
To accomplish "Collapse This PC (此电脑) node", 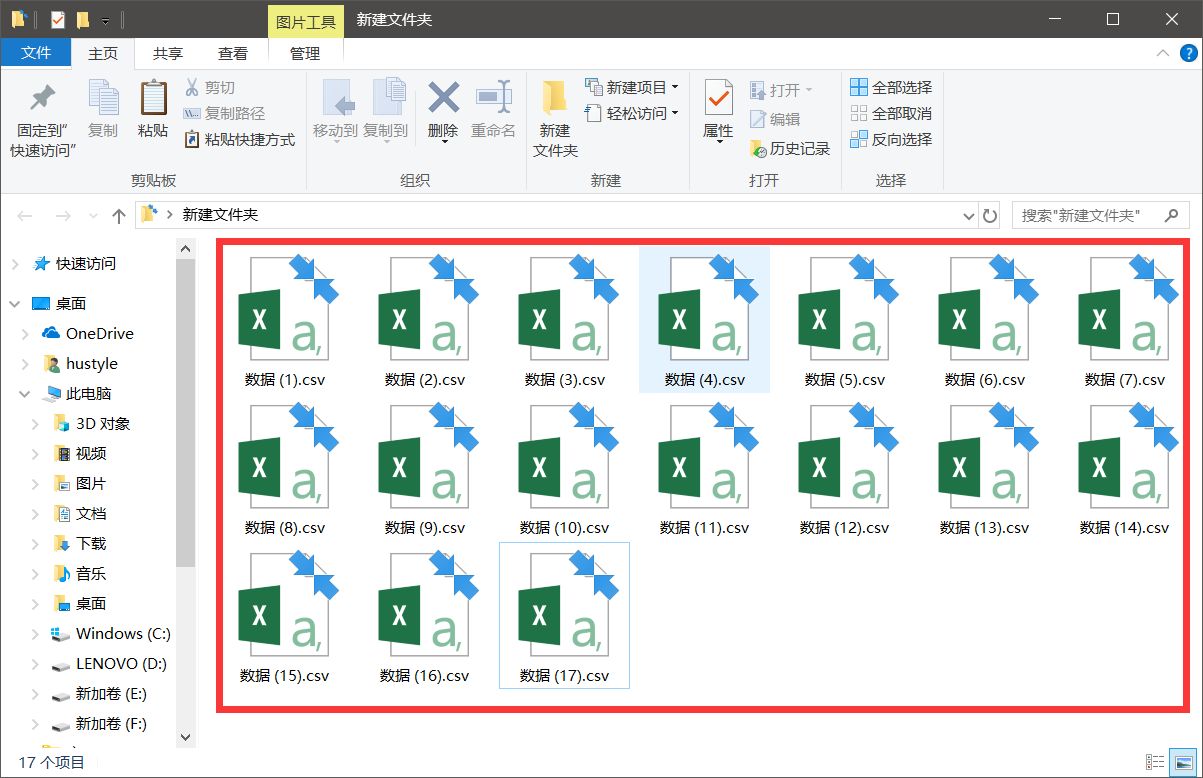I will coord(26,394).
